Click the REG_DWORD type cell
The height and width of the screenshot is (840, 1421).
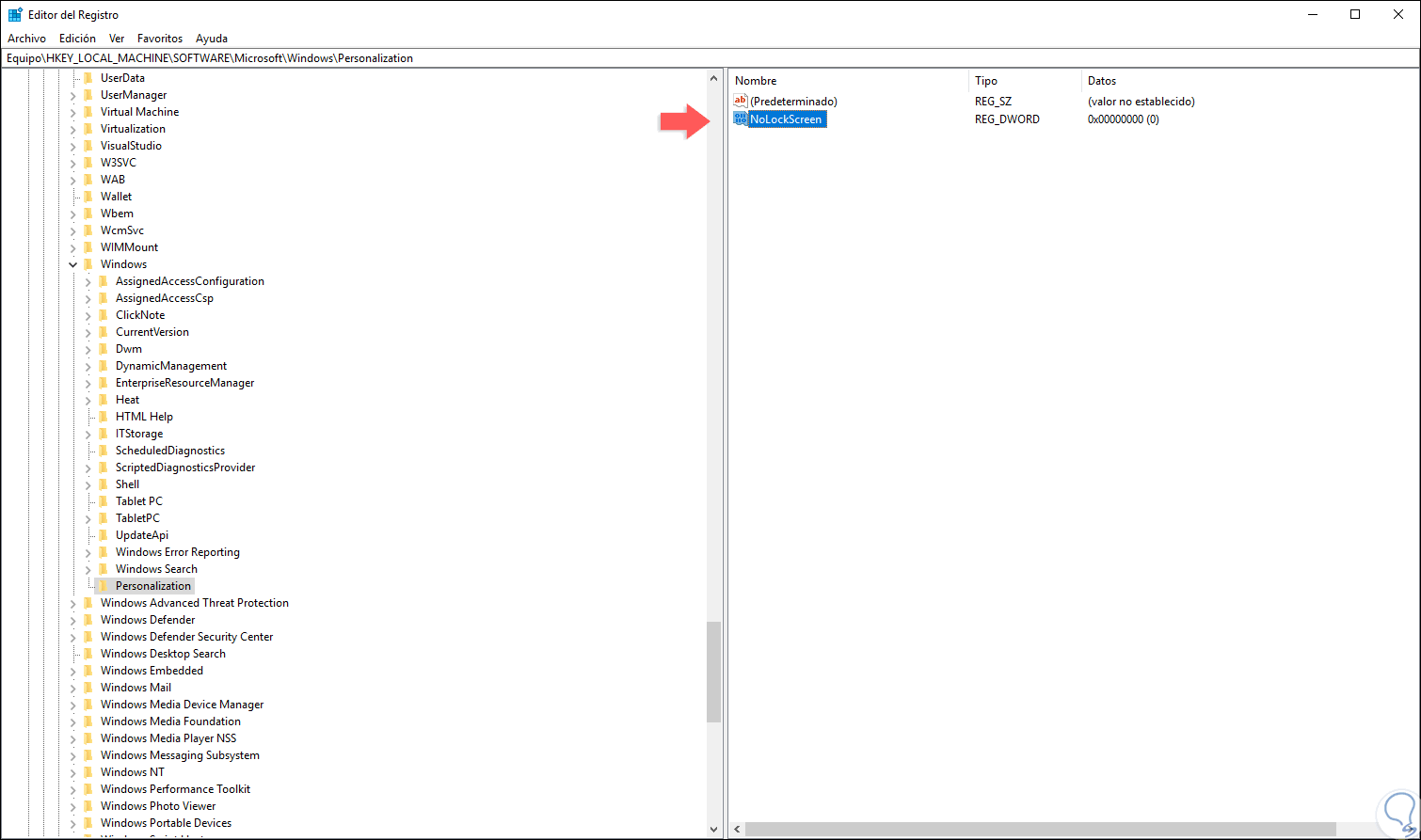tap(1007, 119)
